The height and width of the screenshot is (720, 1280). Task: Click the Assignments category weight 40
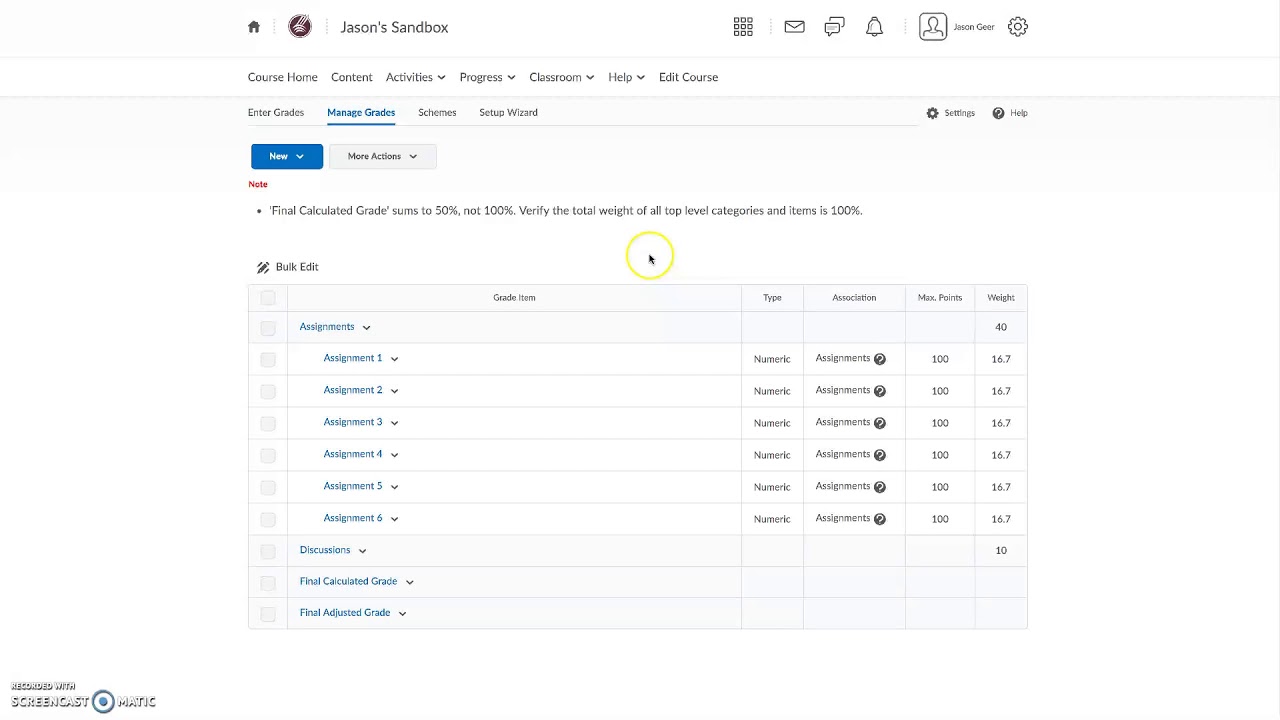point(1001,327)
